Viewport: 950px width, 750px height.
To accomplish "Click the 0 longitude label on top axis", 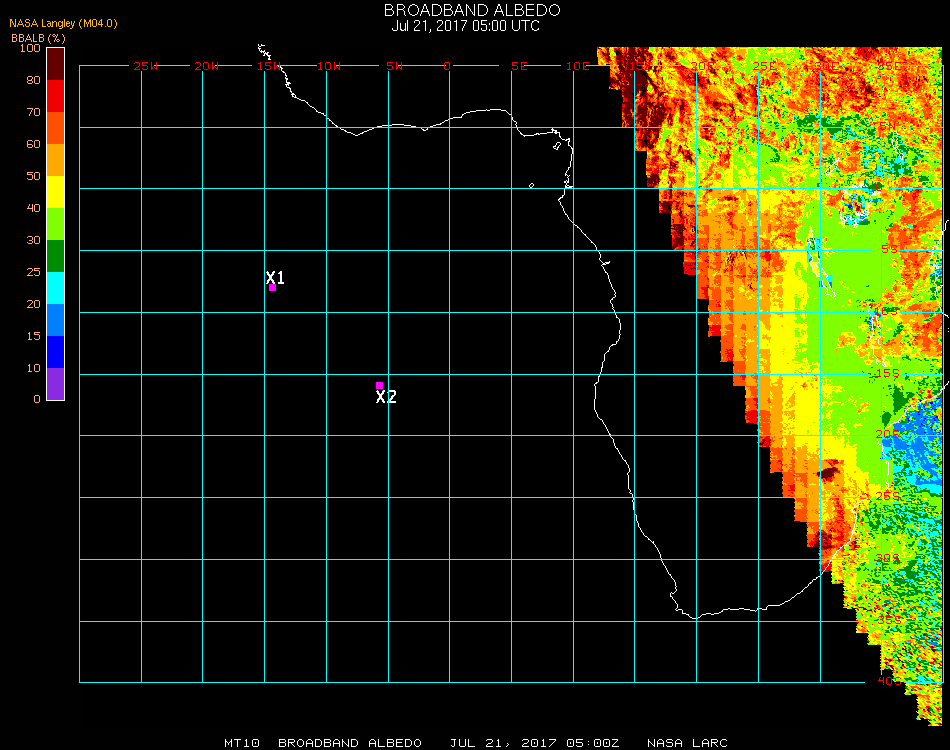I will pos(447,66).
